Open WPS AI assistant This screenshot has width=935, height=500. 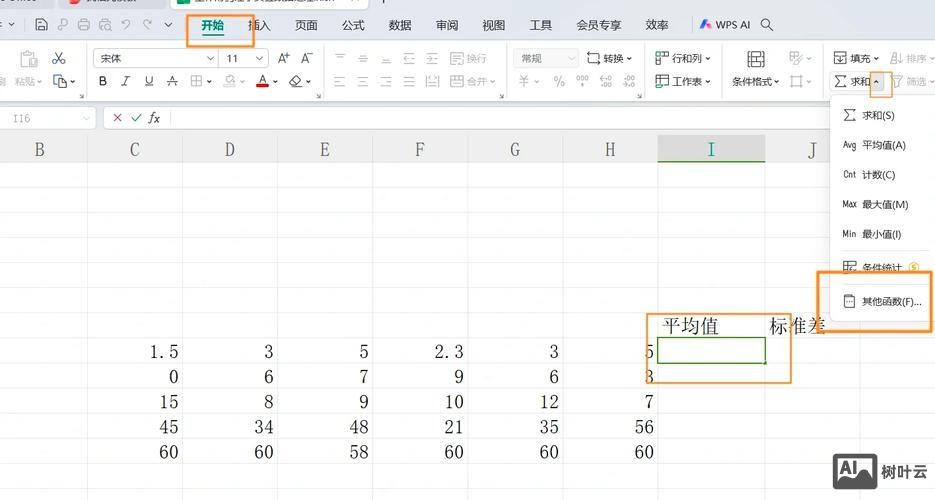(x=725, y=24)
